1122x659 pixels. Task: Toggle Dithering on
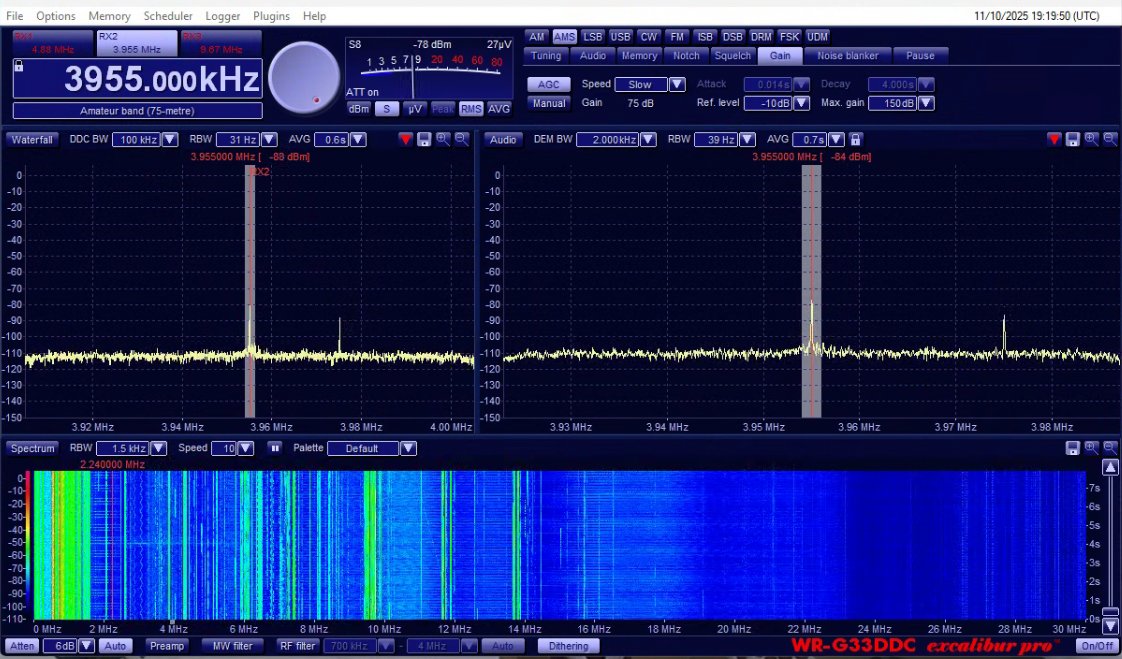click(568, 646)
